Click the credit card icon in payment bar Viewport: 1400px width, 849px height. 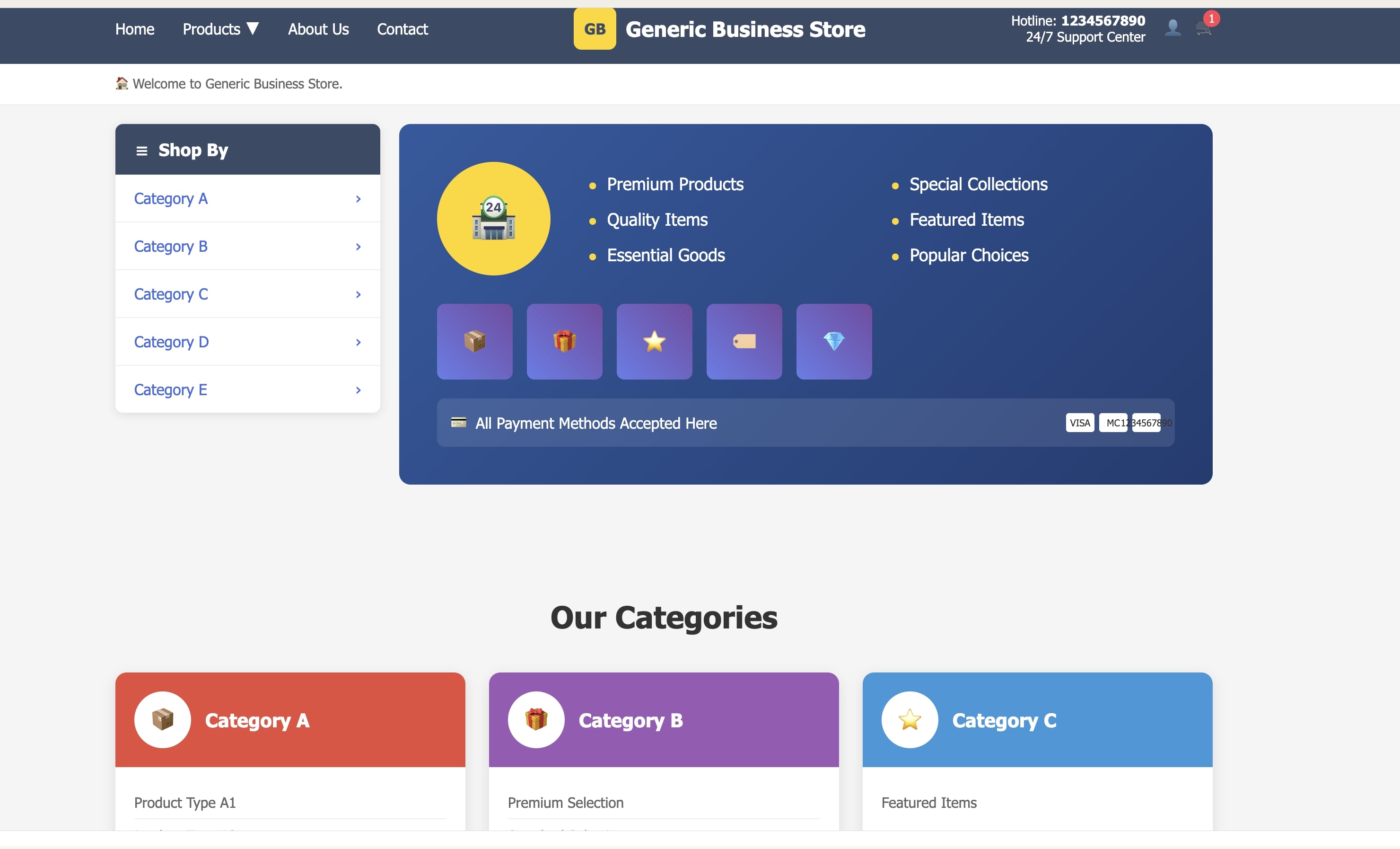[x=458, y=423]
